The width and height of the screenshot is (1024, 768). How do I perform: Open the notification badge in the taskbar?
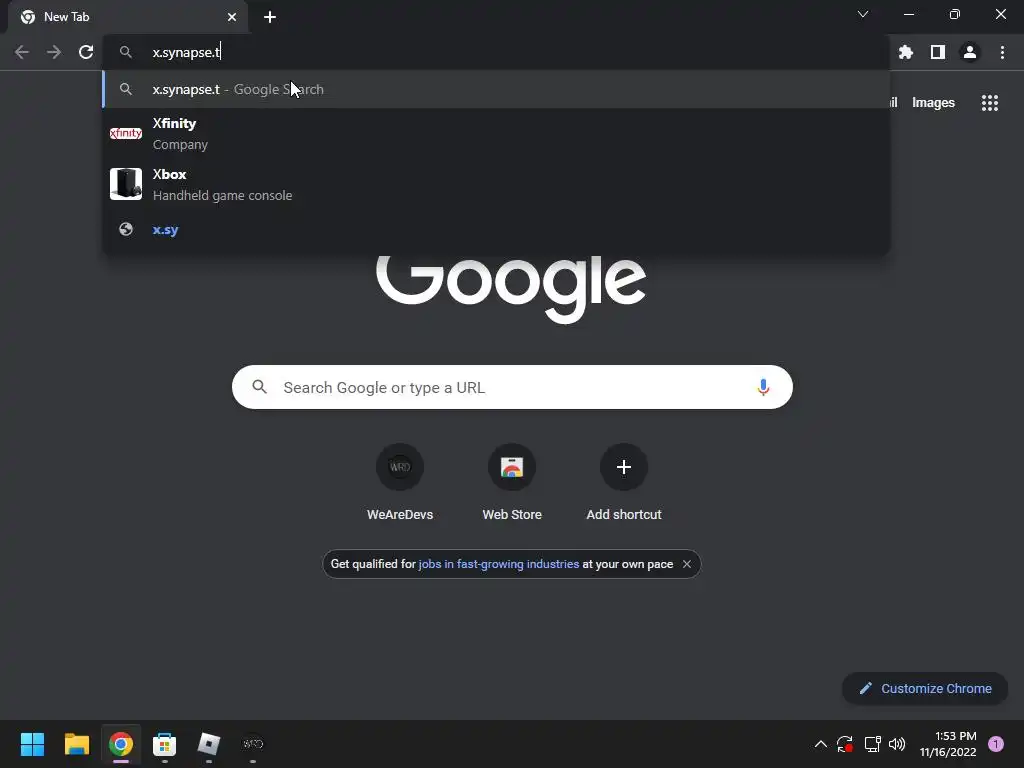(x=996, y=744)
